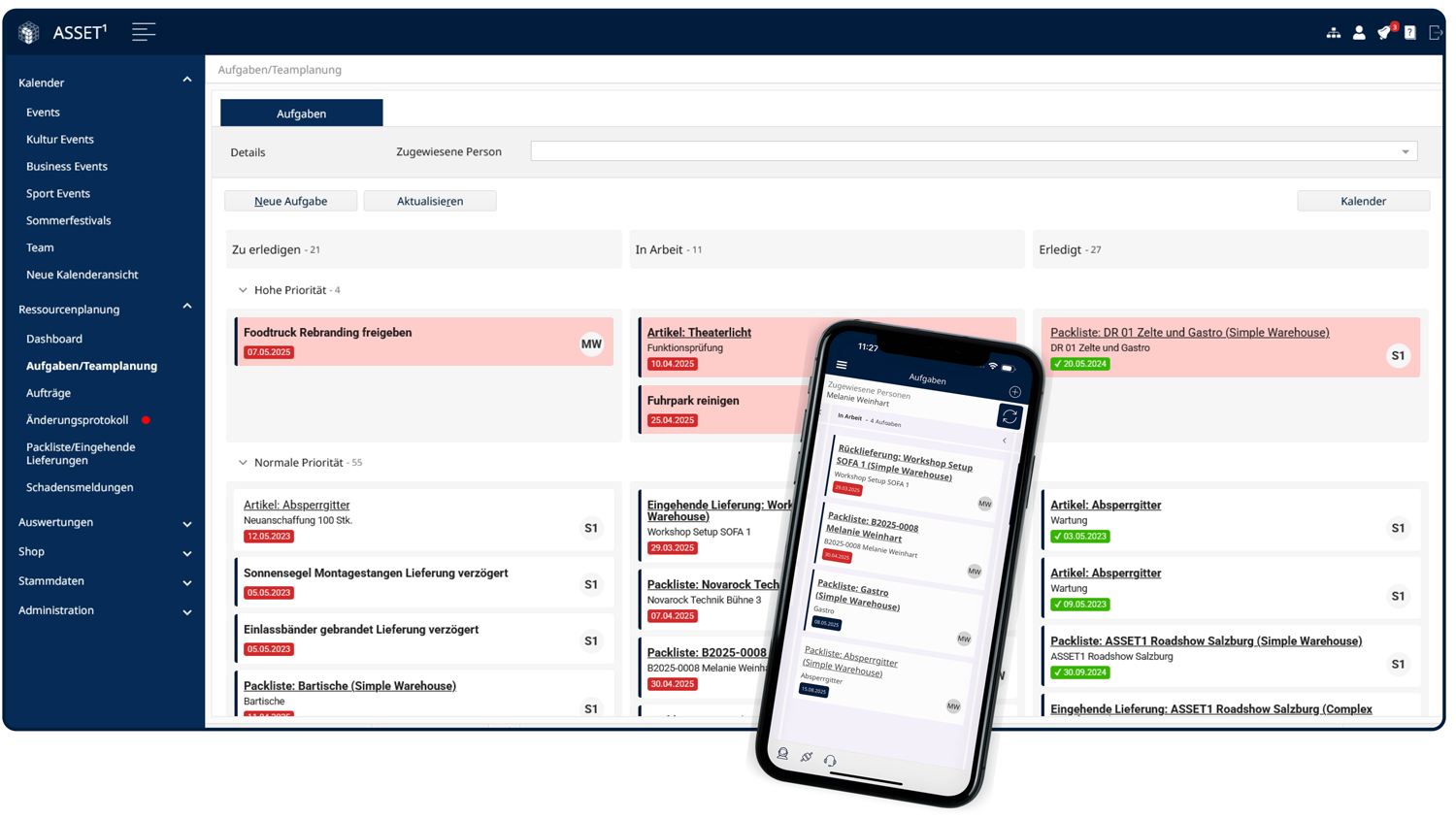Toggle the sidebar hamburger menu
The height and width of the screenshot is (819, 1456).
(x=144, y=32)
